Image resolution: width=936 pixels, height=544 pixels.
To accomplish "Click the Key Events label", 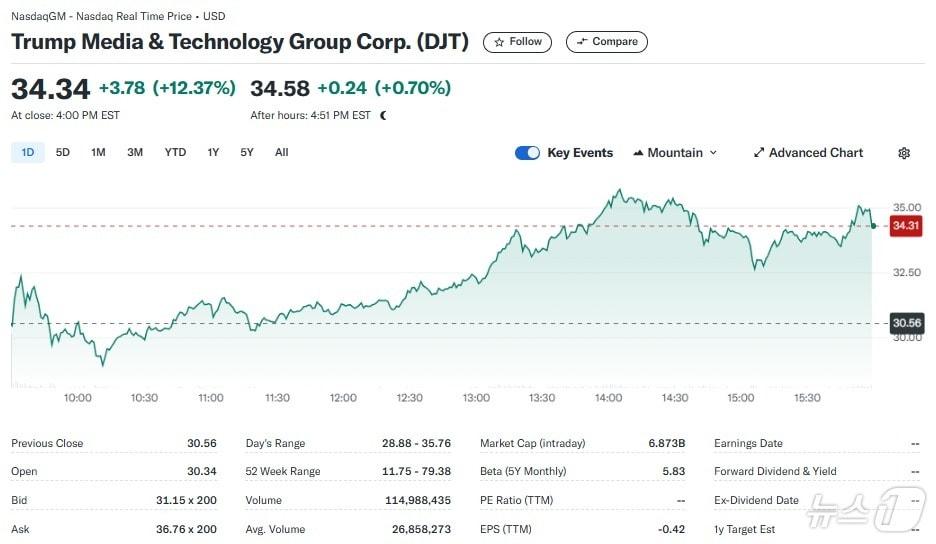I will pos(580,153).
